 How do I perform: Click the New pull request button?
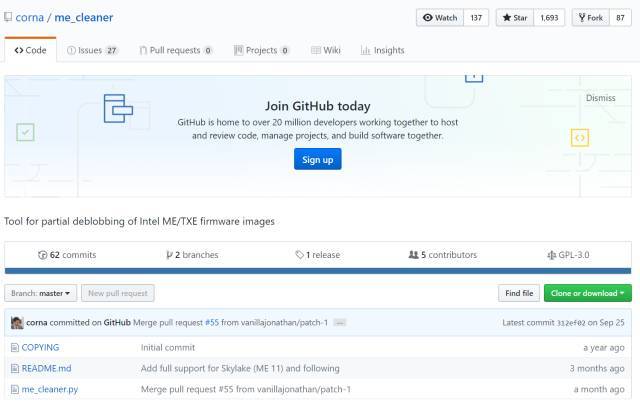click(118, 293)
